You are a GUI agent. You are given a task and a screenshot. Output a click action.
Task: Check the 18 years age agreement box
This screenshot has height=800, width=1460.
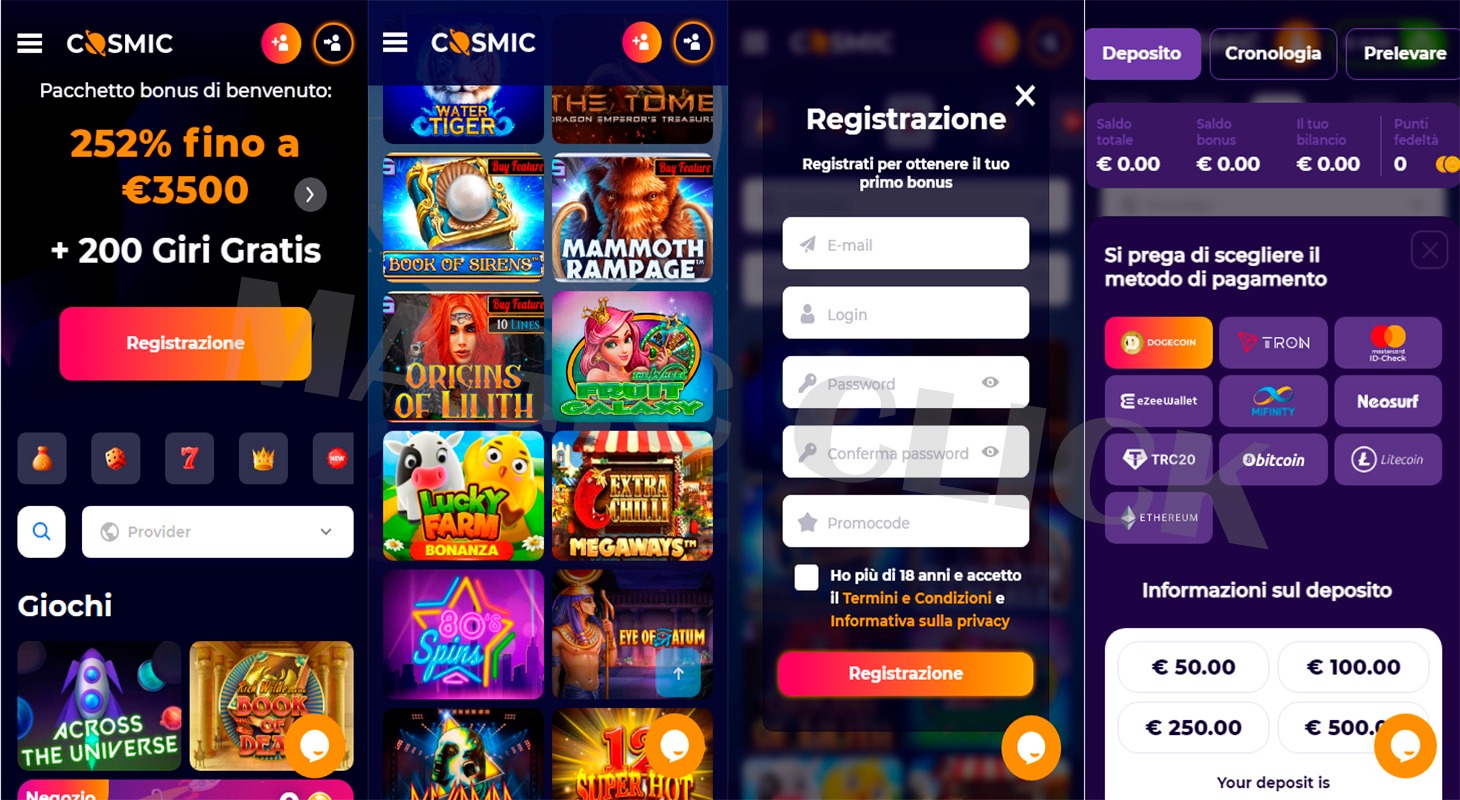[x=806, y=577]
